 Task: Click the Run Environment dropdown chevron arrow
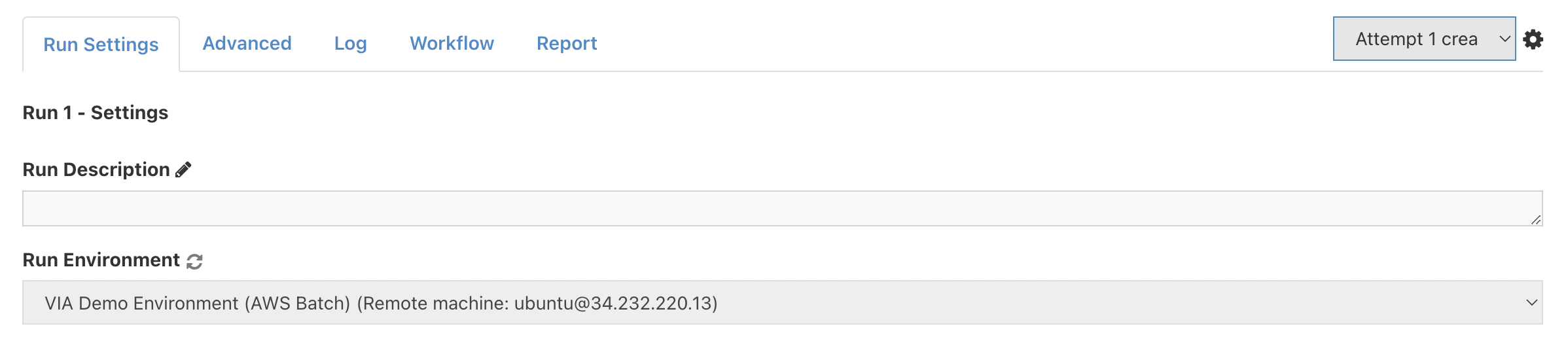pos(1531,302)
